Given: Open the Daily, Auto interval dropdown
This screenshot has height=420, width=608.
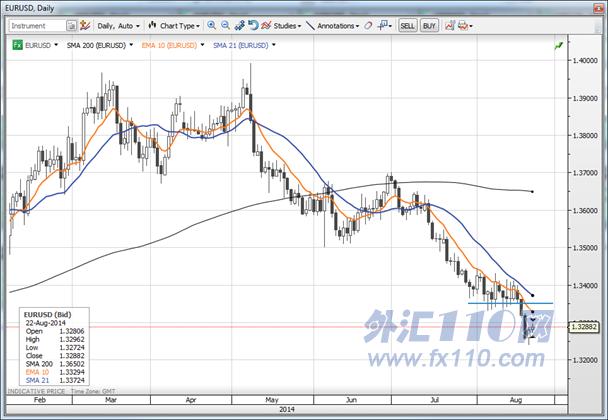Looking at the screenshot, I should click(x=118, y=26).
